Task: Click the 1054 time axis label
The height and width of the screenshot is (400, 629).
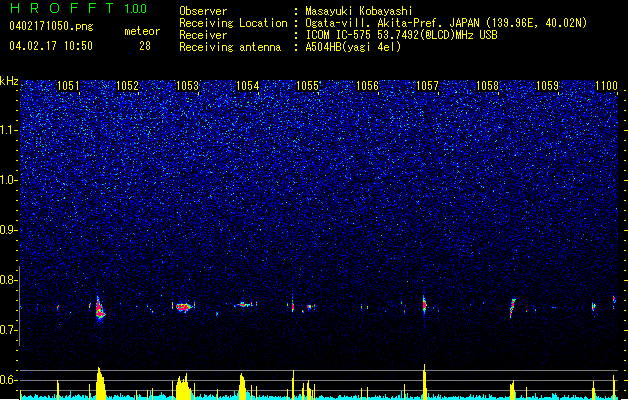Action: click(248, 86)
